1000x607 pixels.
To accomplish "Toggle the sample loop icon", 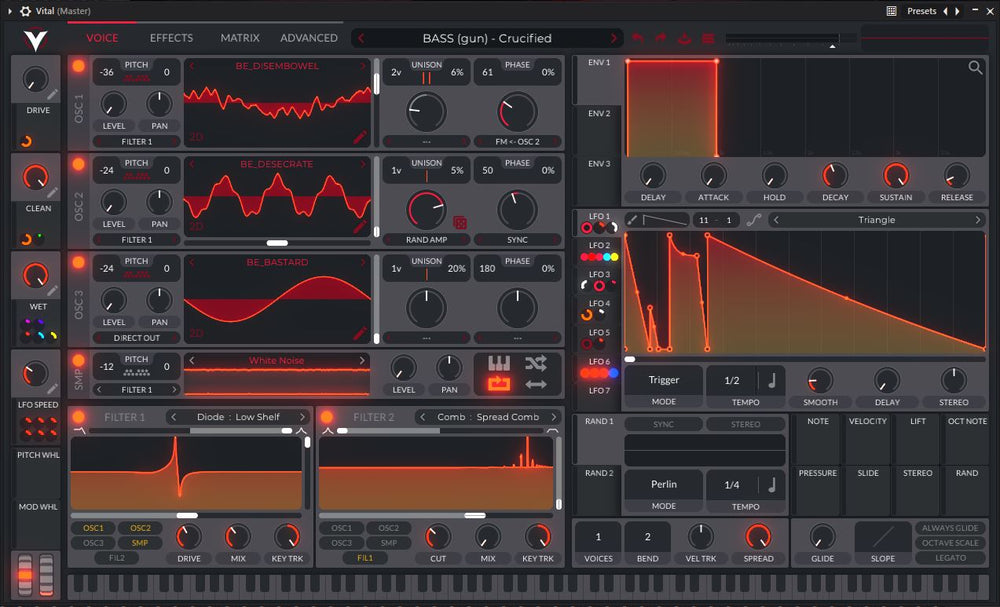I will click(x=497, y=384).
